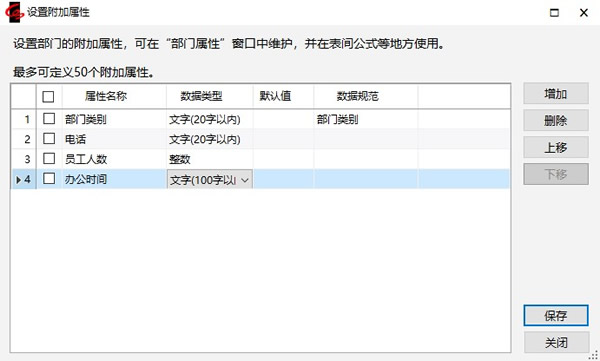The width and height of the screenshot is (600, 361).
Task: Tick the checkbox for 员工人数 row
Action: [x=49, y=158]
